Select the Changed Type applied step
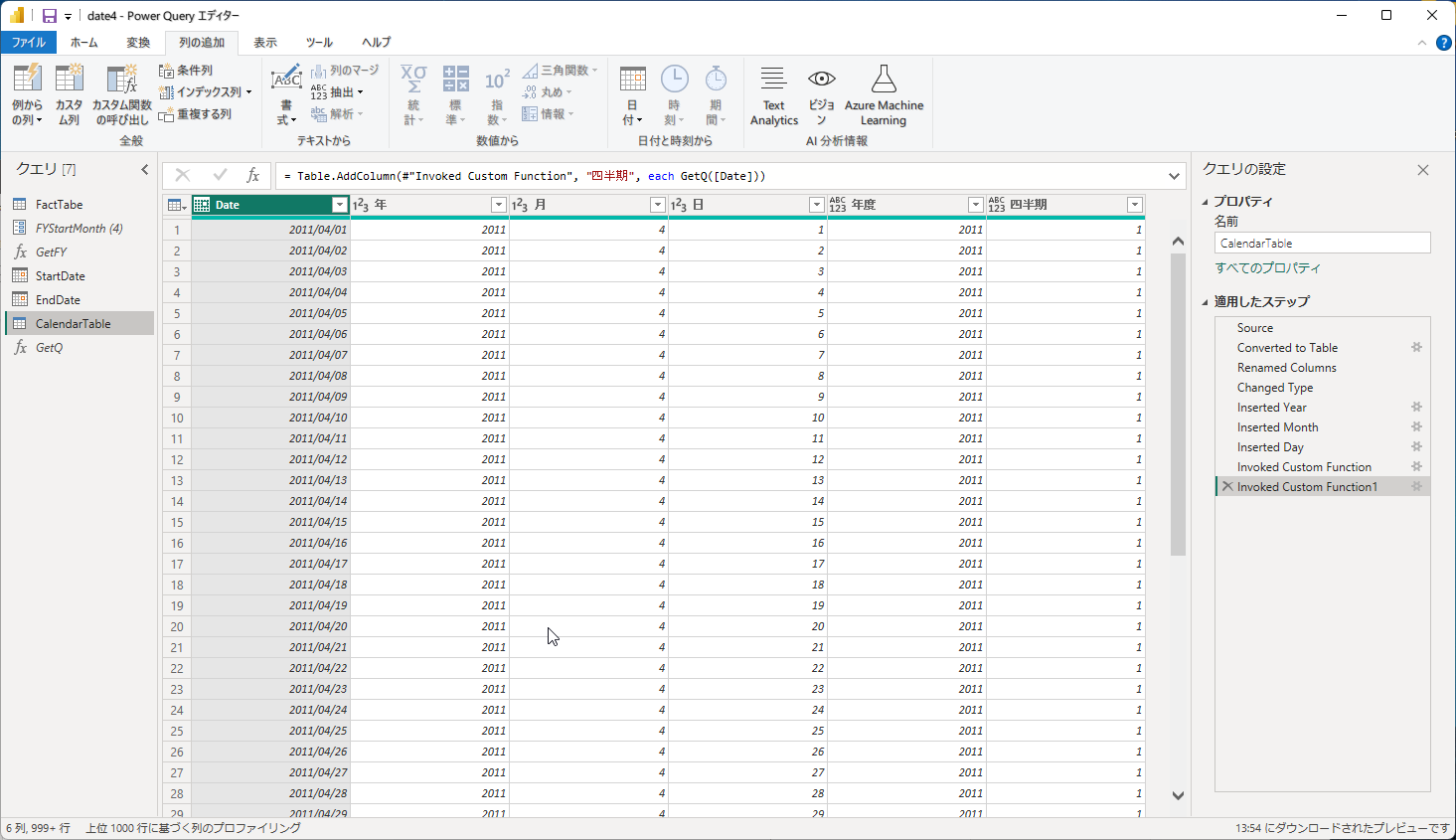Viewport: 1456px width, 840px height. (x=1274, y=388)
